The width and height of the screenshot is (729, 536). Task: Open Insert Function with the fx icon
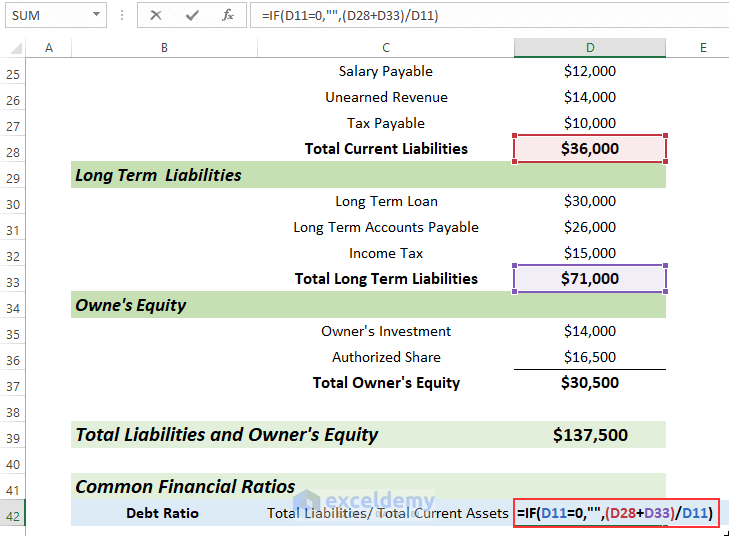[227, 15]
